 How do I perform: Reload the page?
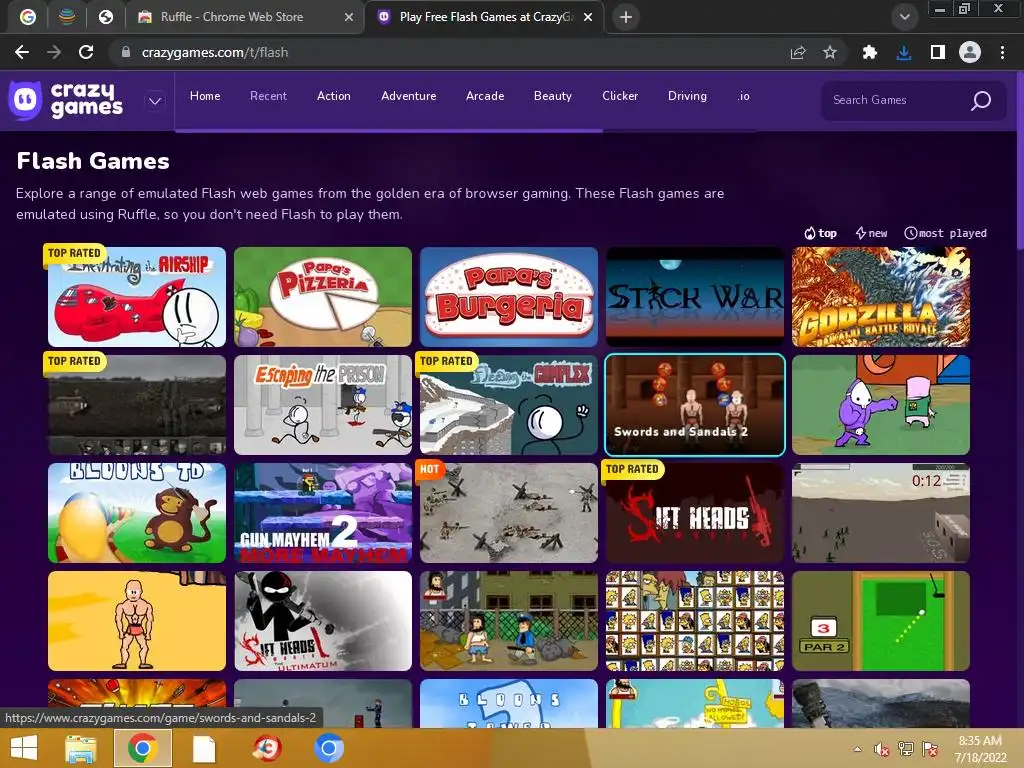86,52
